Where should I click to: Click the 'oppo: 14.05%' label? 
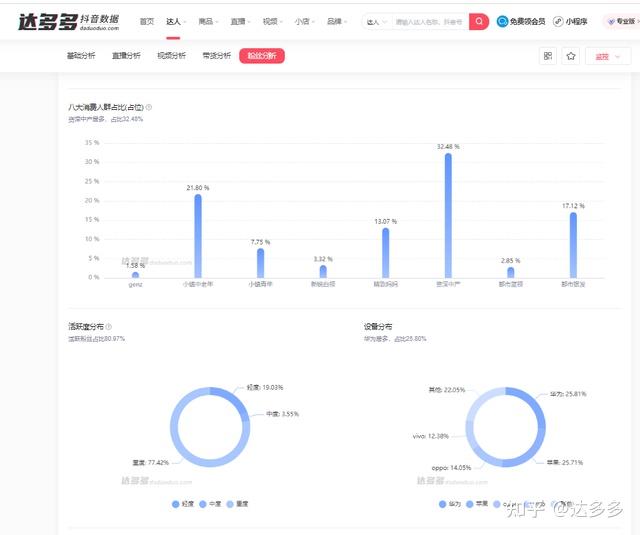tap(451, 468)
